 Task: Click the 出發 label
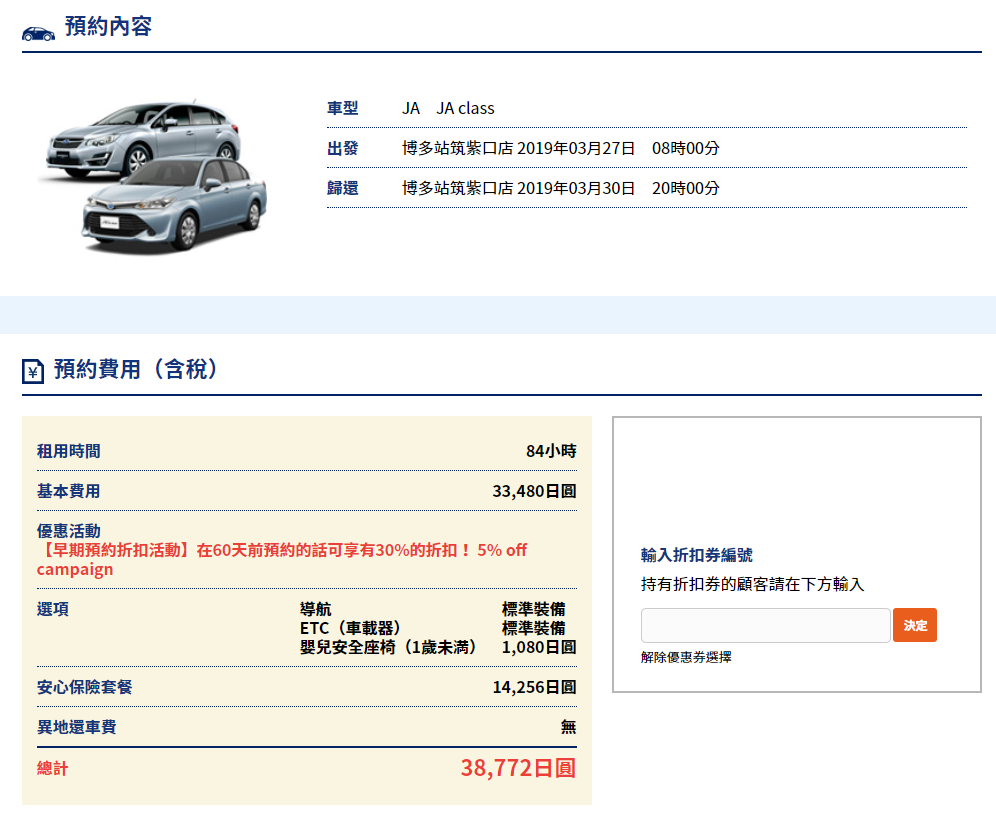(x=342, y=149)
